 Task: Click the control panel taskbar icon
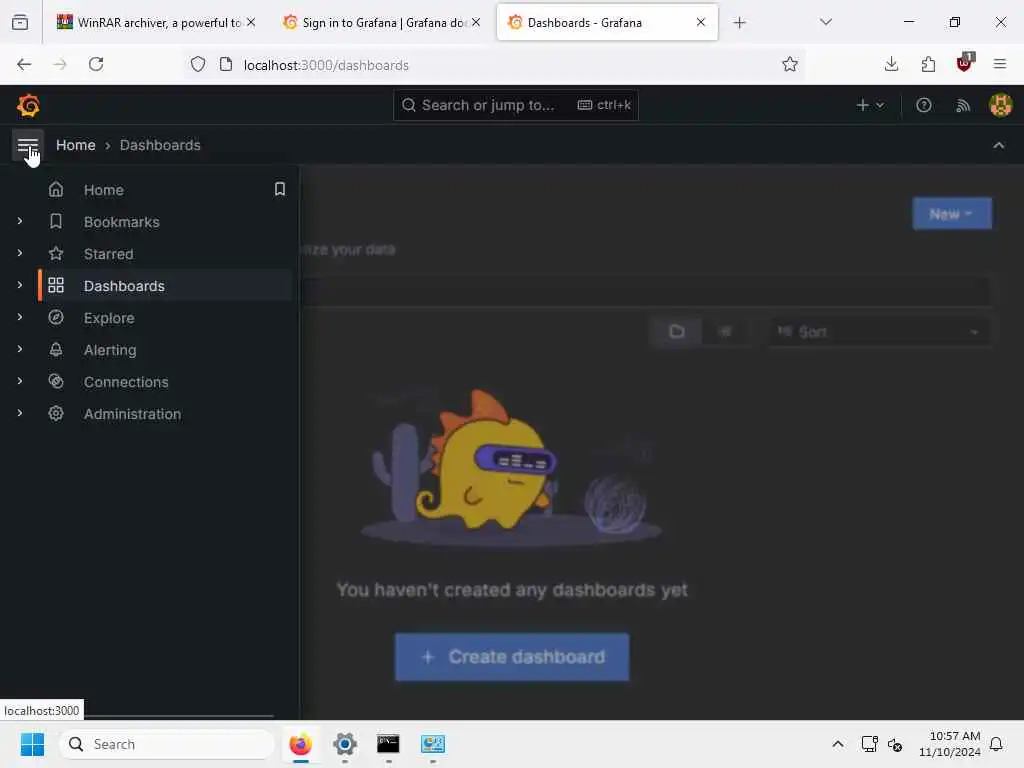coord(432,744)
